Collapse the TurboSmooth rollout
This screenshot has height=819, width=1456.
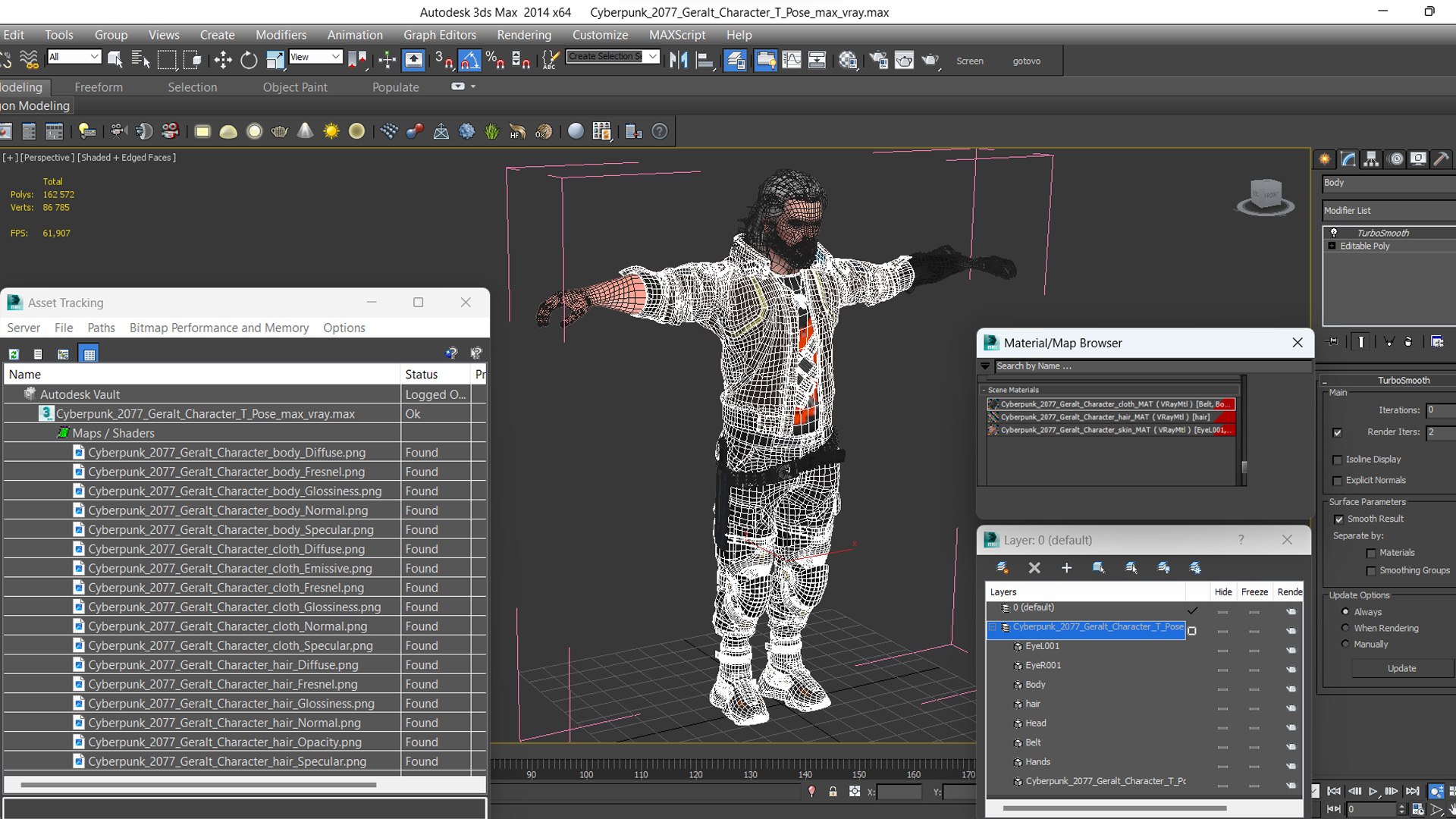tap(1325, 381)
